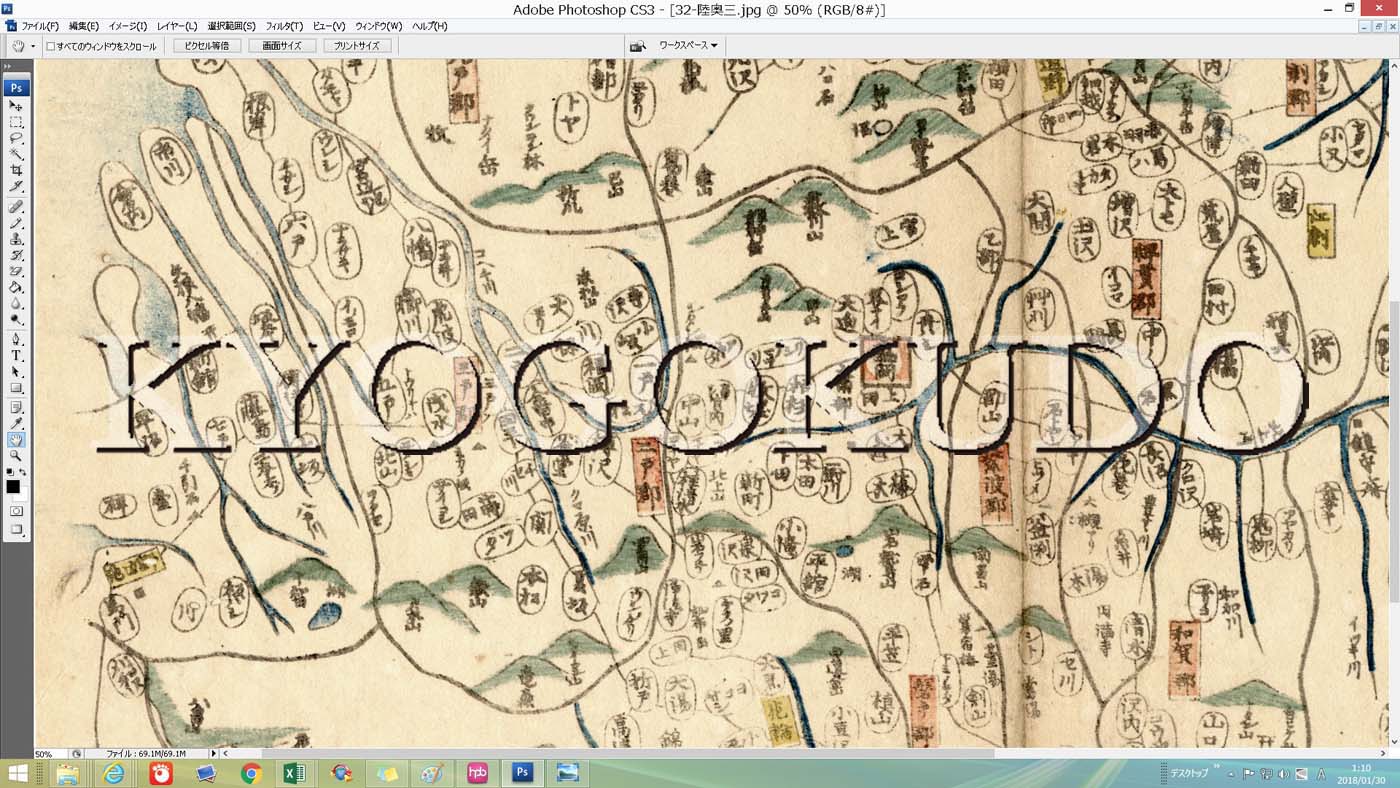Open the ファイル(F) menu
1400x788 pixels.
(40, 26)
